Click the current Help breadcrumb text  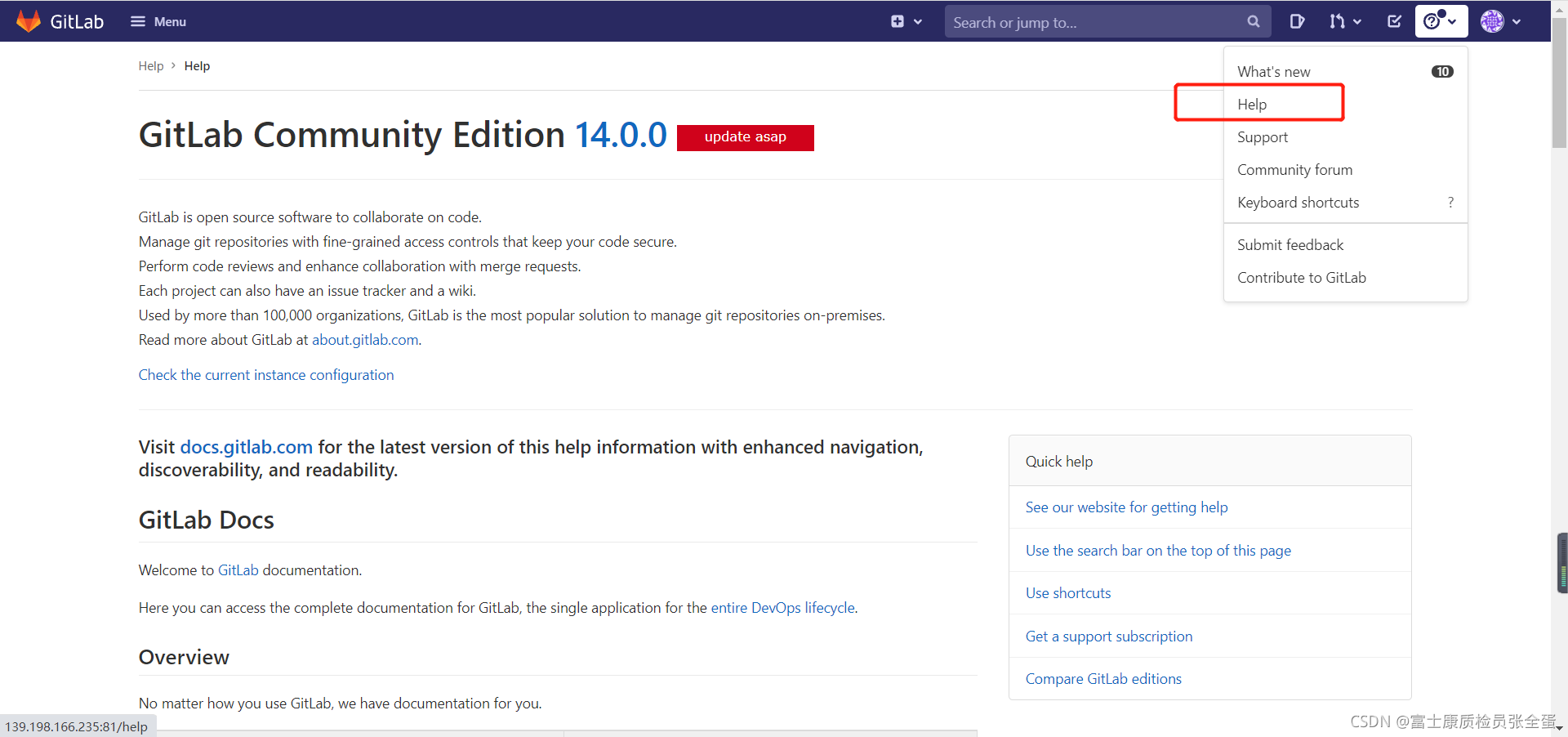pyautogui.click(x=197, y=66)
